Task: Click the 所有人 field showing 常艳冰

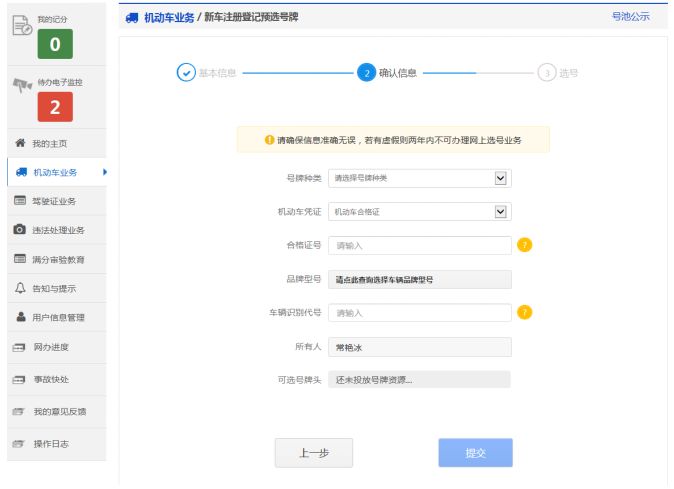Action: point(420,347)
